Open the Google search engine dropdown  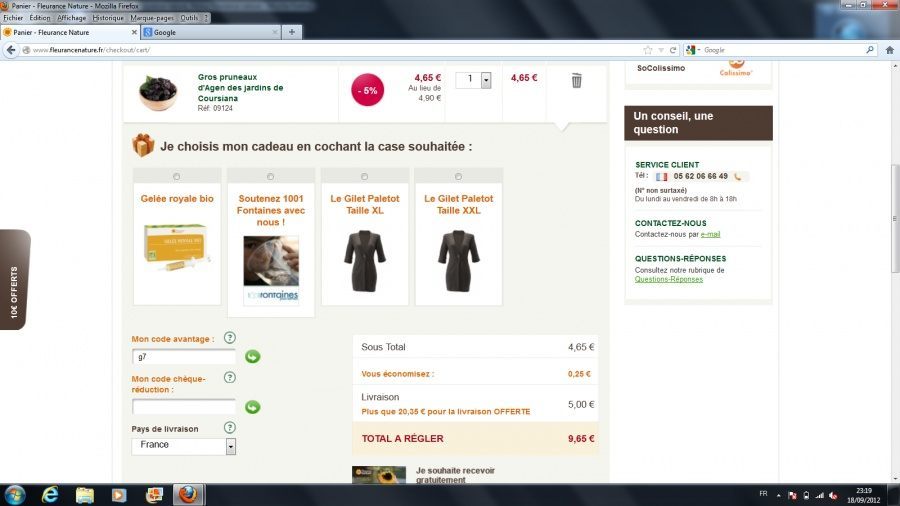[692, 50]
